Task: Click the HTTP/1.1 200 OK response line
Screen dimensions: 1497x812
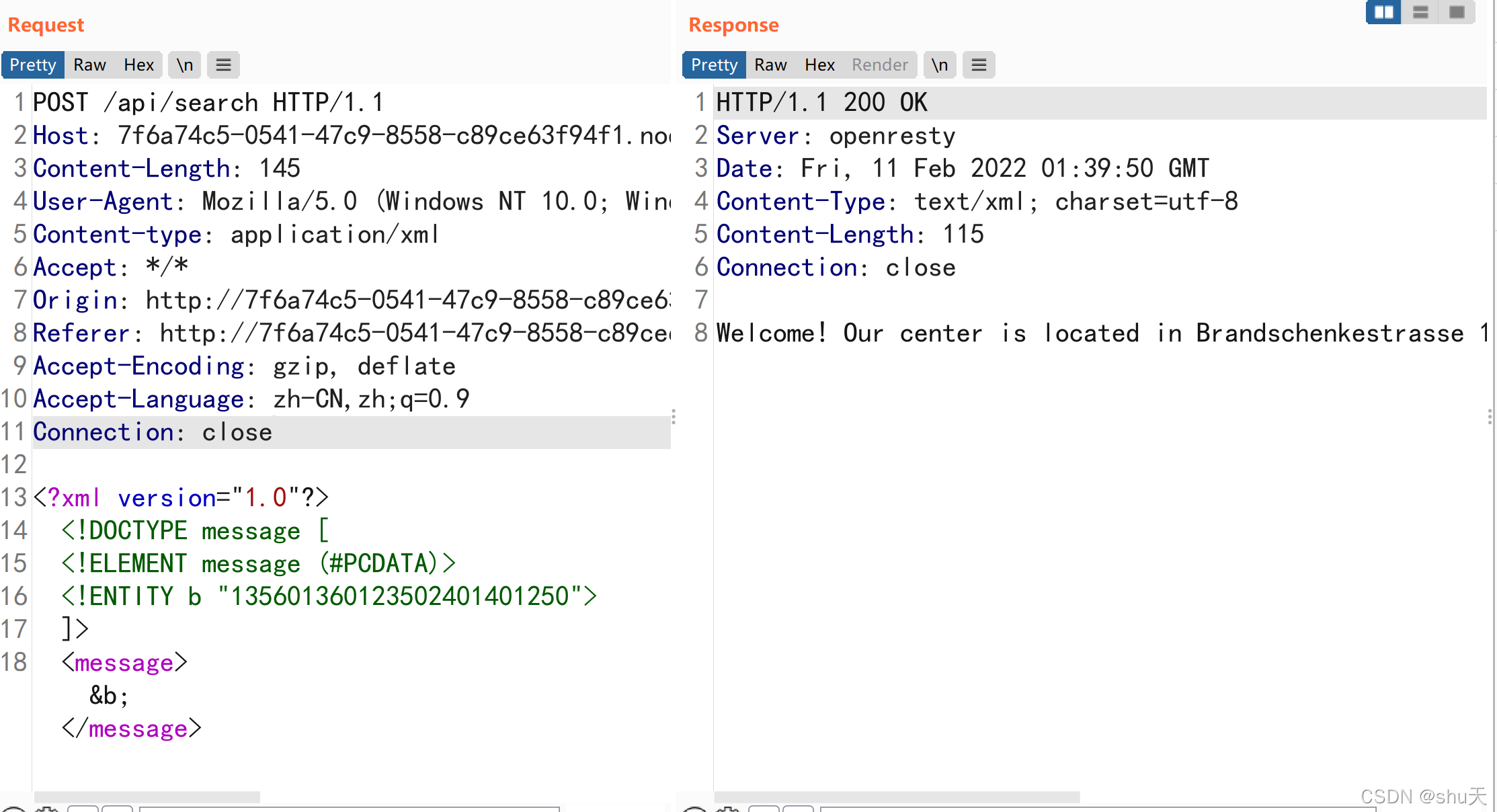Action: pos(821,103)
